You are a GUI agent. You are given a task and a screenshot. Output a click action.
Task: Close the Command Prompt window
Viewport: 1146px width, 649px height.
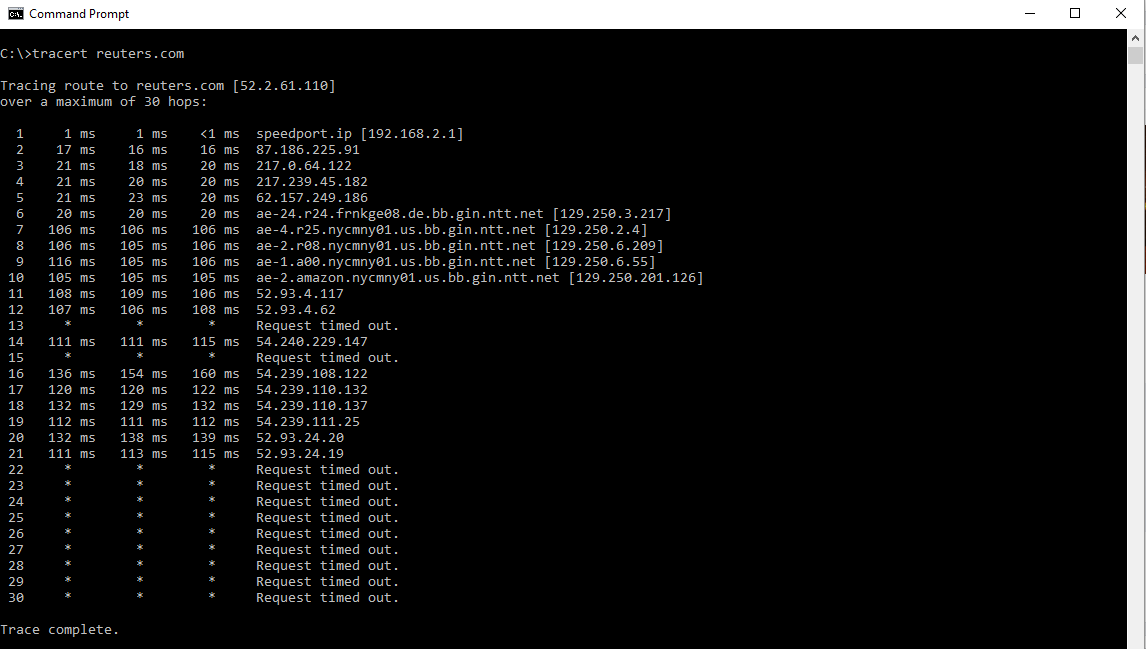pyautogui.click(x=1120, y=13)
